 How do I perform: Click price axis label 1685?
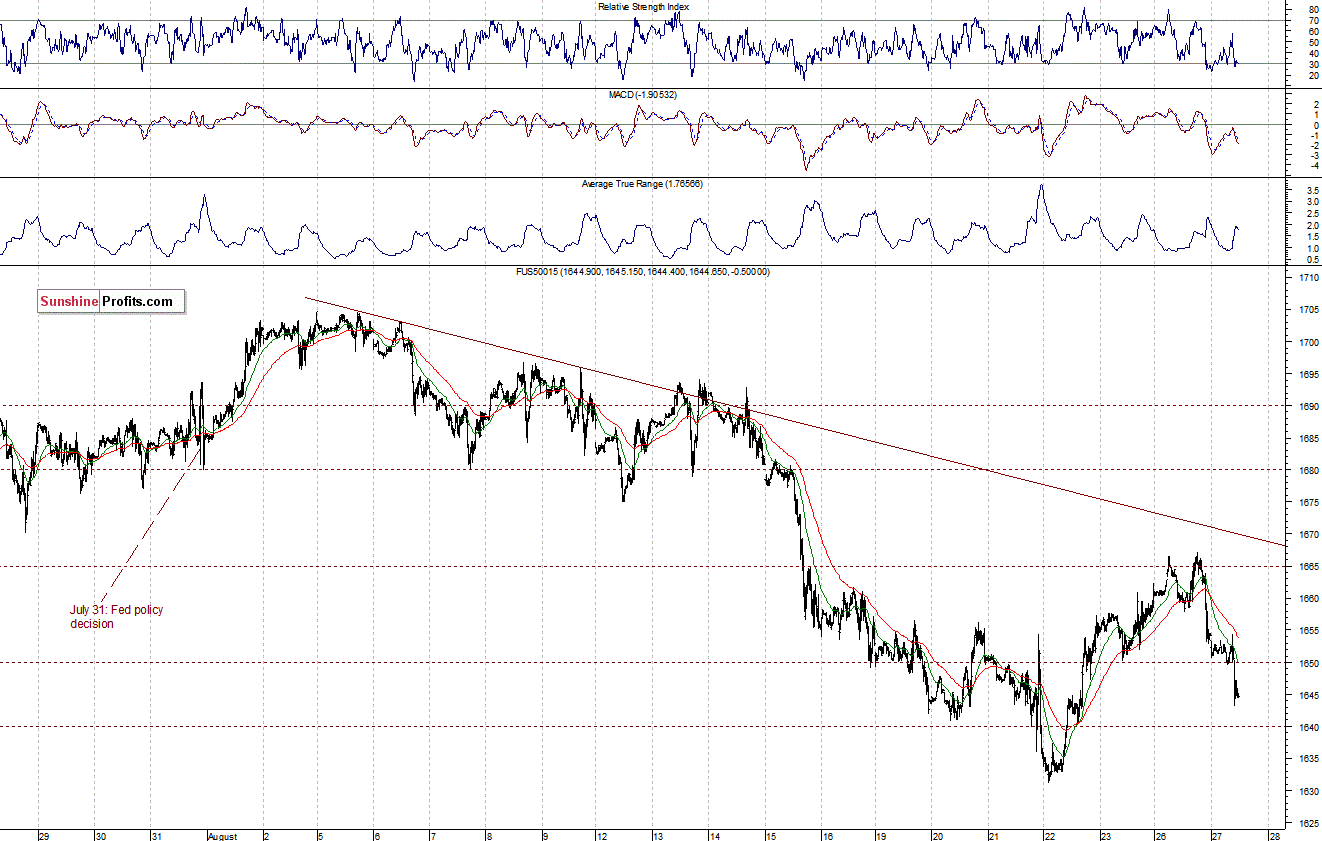click(x=1309, y=438)
